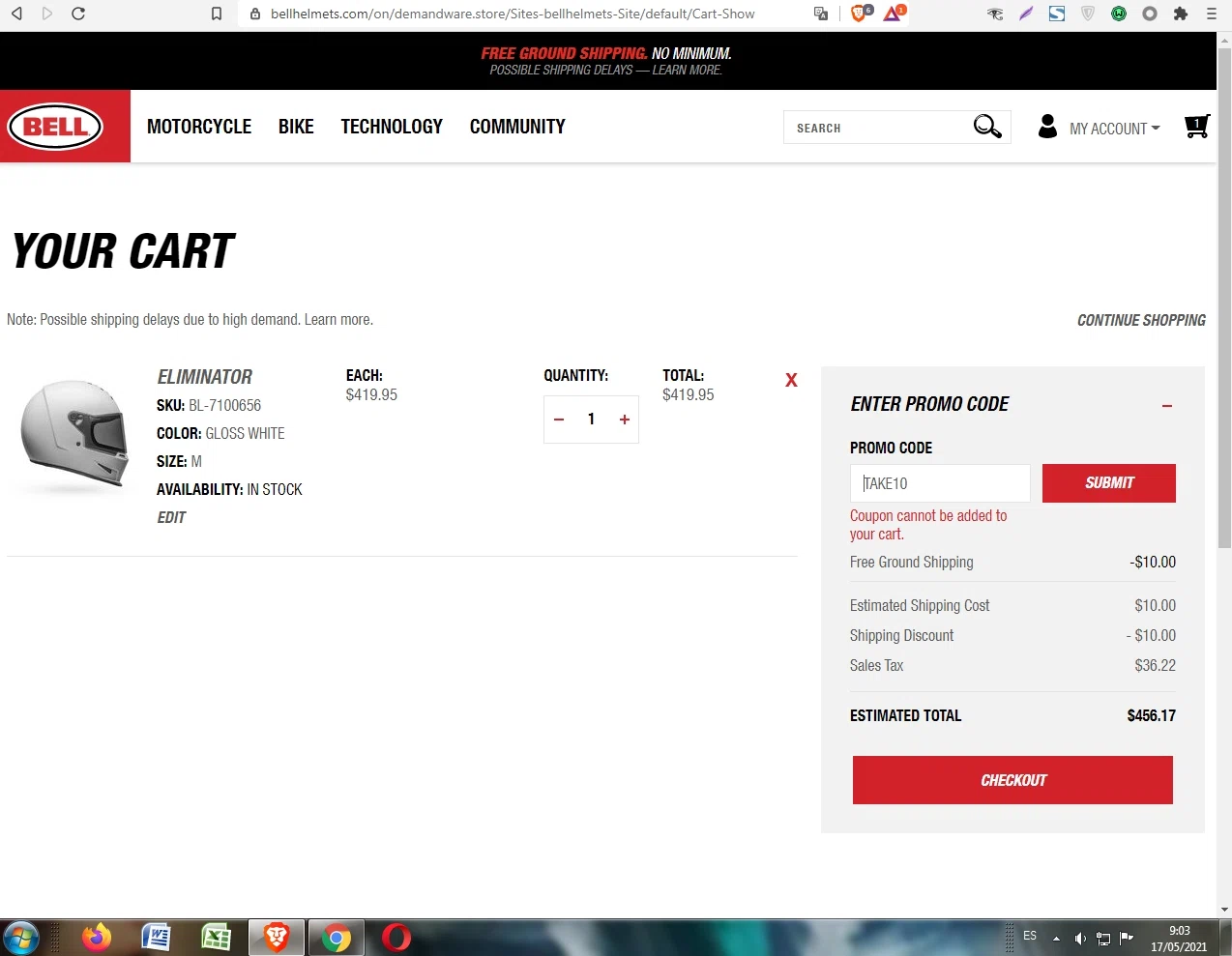The height and width of the screenshot is (956, 1232).
Task: Open the browser hamburger menu
Action: coord(1212,14)
